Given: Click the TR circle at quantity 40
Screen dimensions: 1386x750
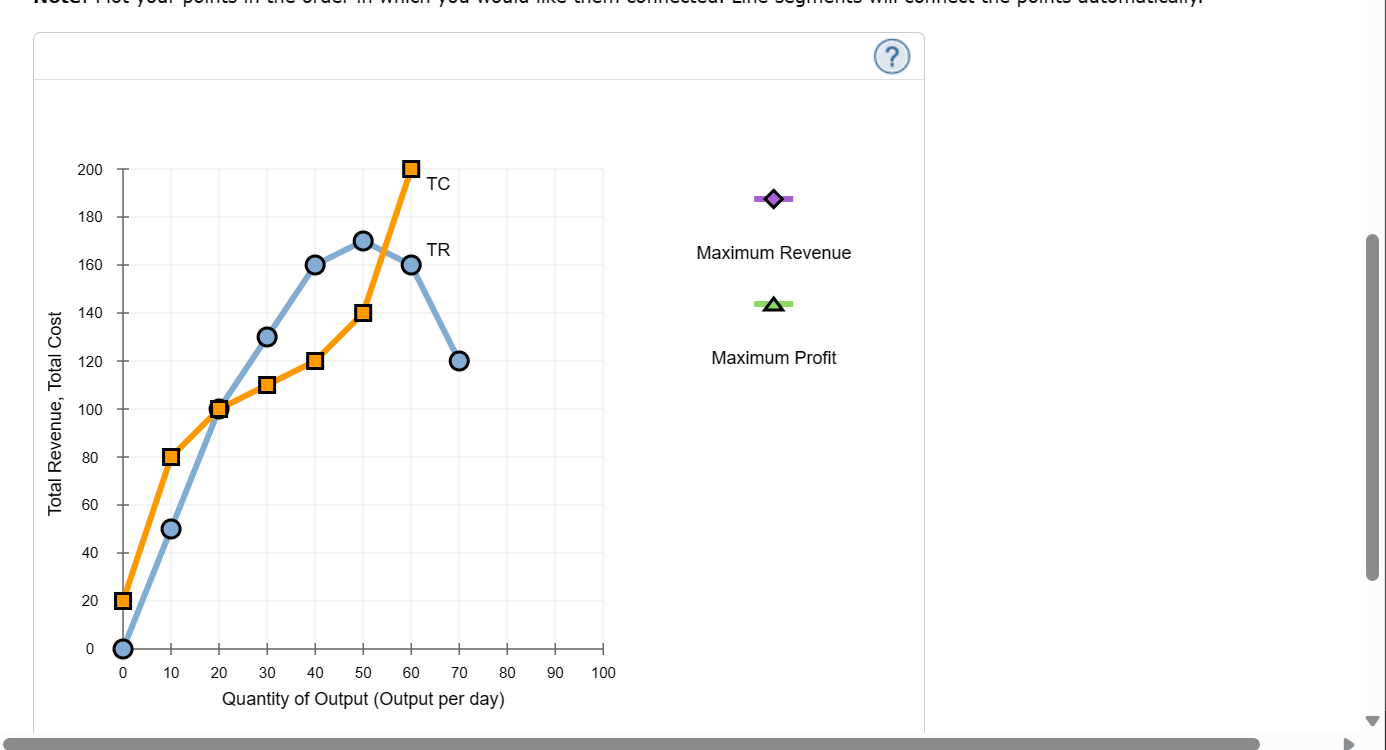Looking at the screenshot, I should coord(314,265).
